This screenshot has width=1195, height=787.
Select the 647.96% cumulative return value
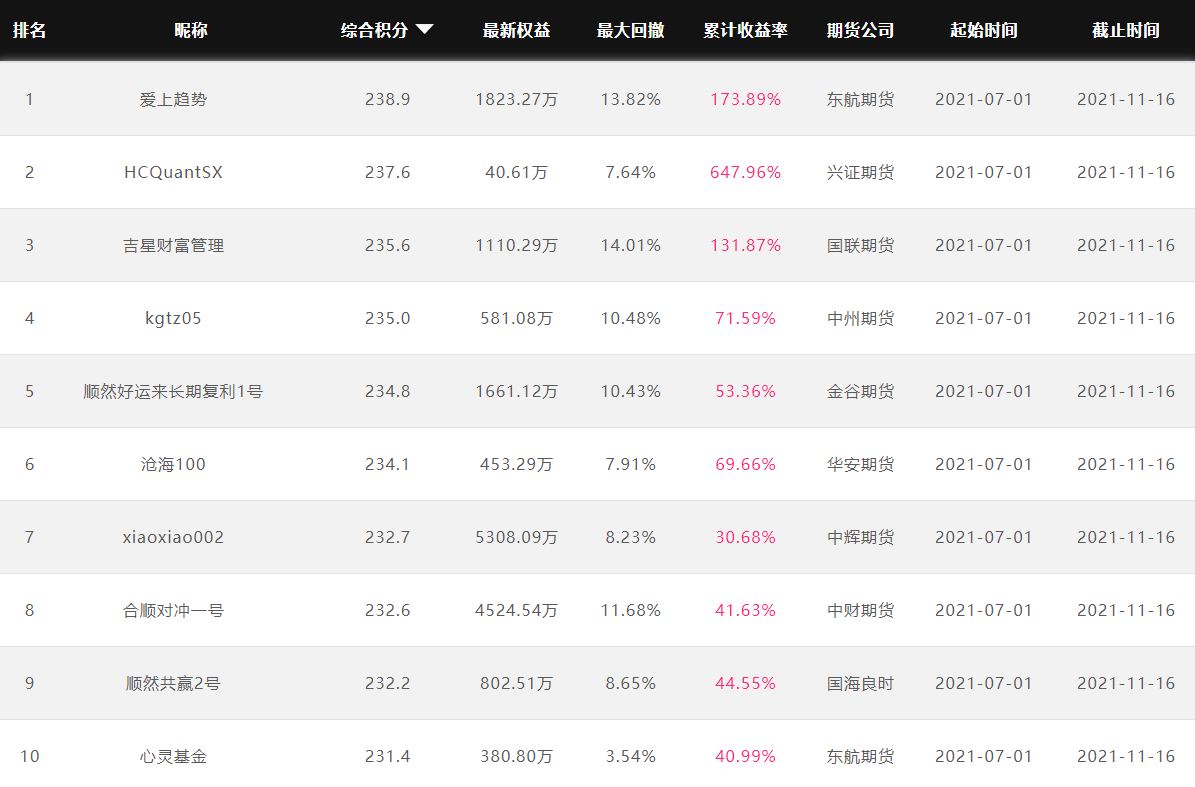[x=745, y=172]
